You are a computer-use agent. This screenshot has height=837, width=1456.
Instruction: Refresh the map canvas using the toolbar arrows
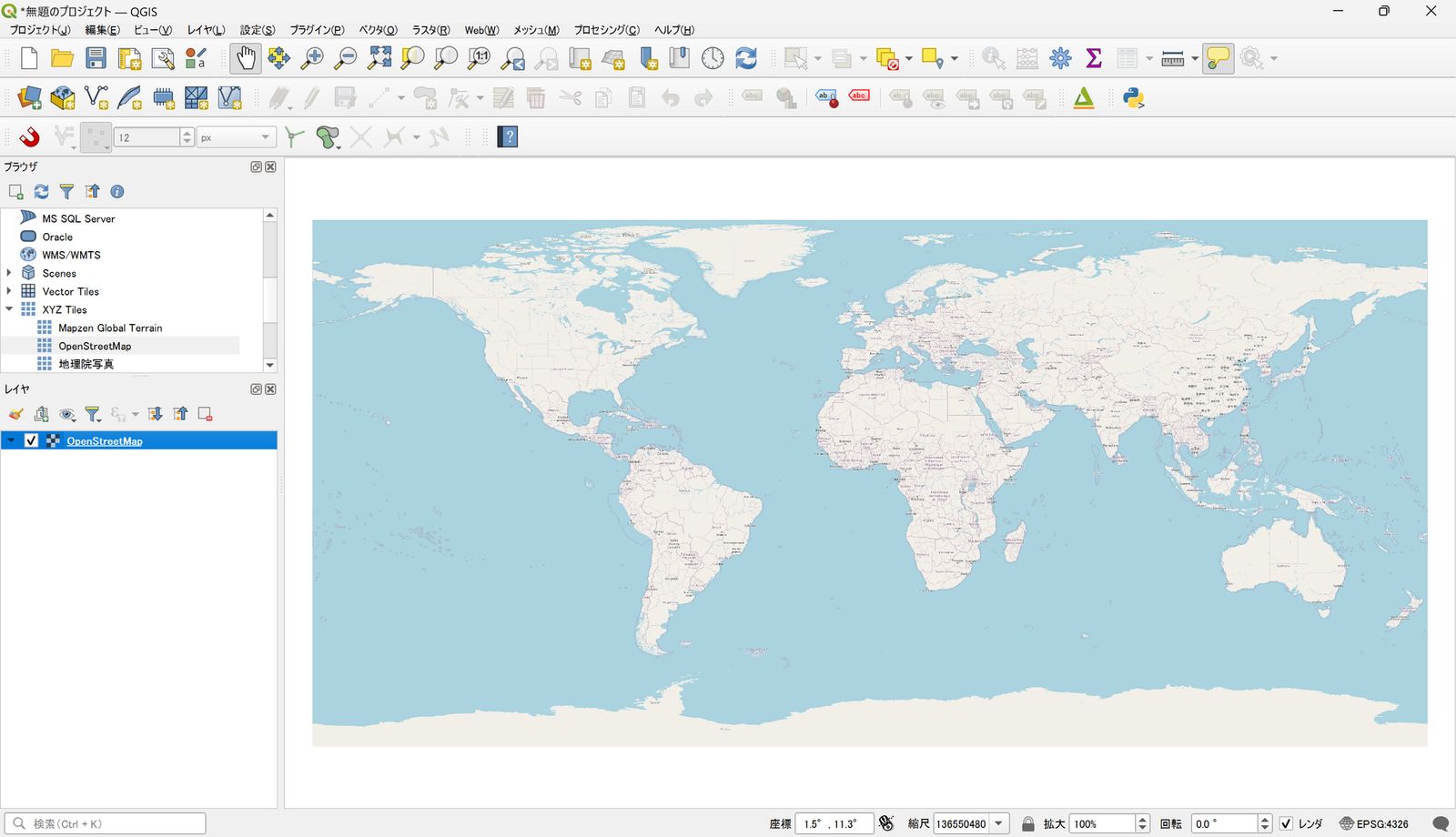pyautogui.click(x=746, y=58)
